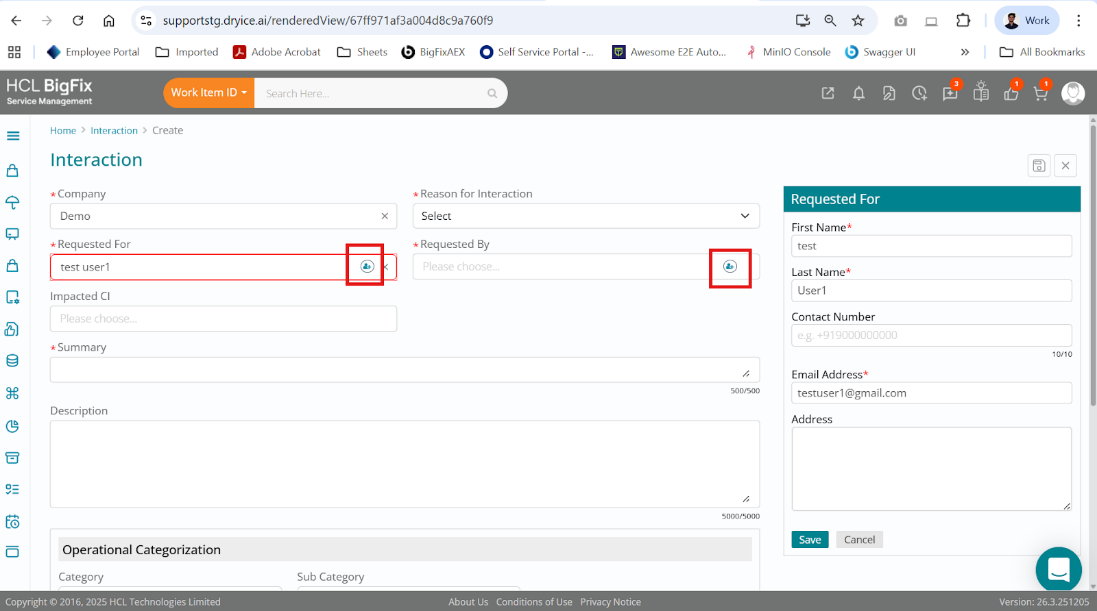Open the notifications bell icon

tap(858, 93)
